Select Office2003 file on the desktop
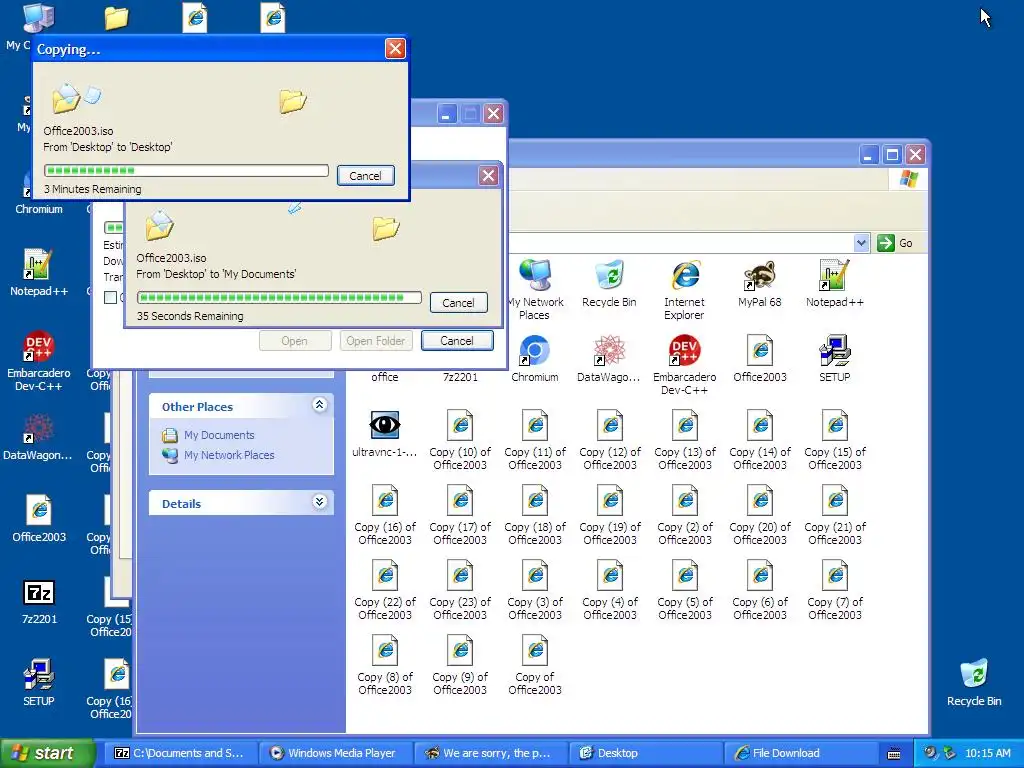 (39, 519)
